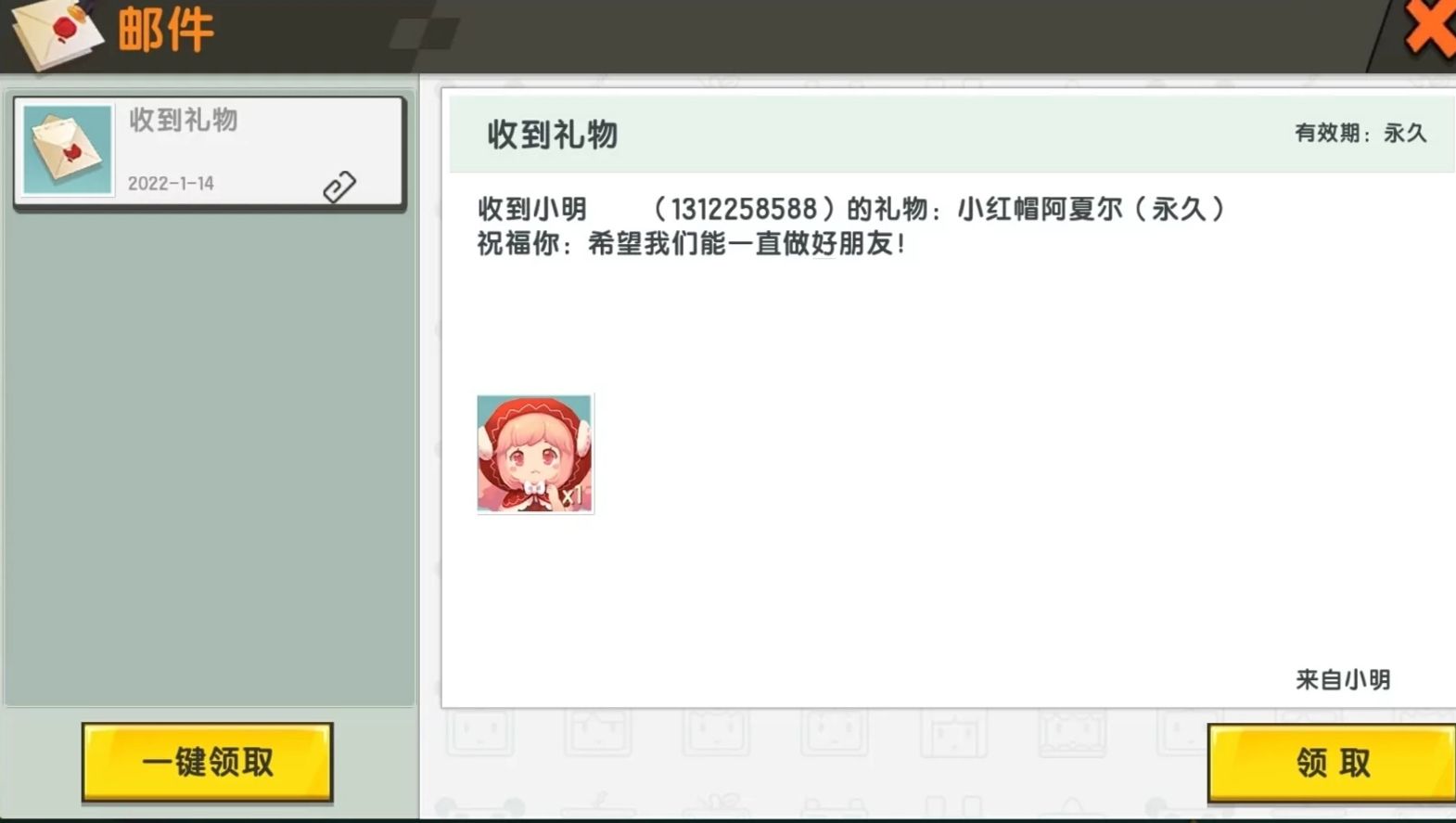Screen dimensions: 1456x823
Task: Click sender name 小明 in message body
Action: 559,209
